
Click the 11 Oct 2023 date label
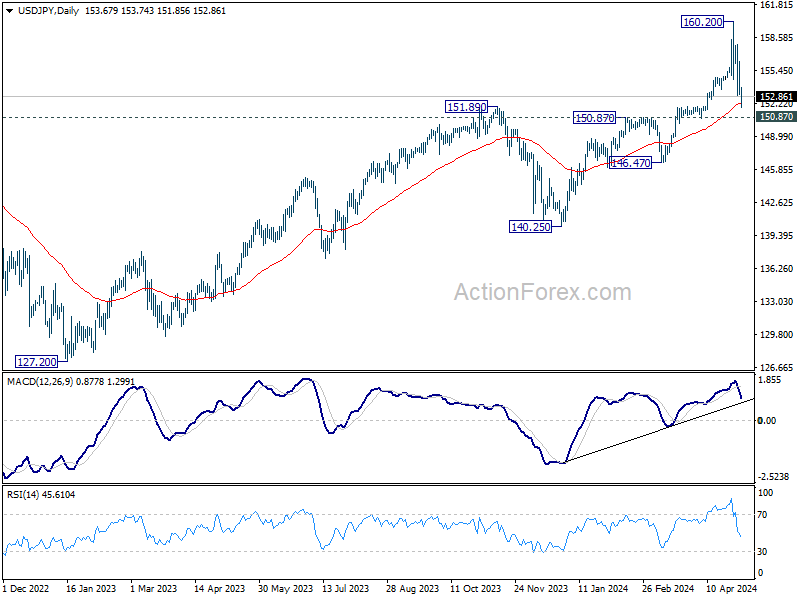[477, 588]
